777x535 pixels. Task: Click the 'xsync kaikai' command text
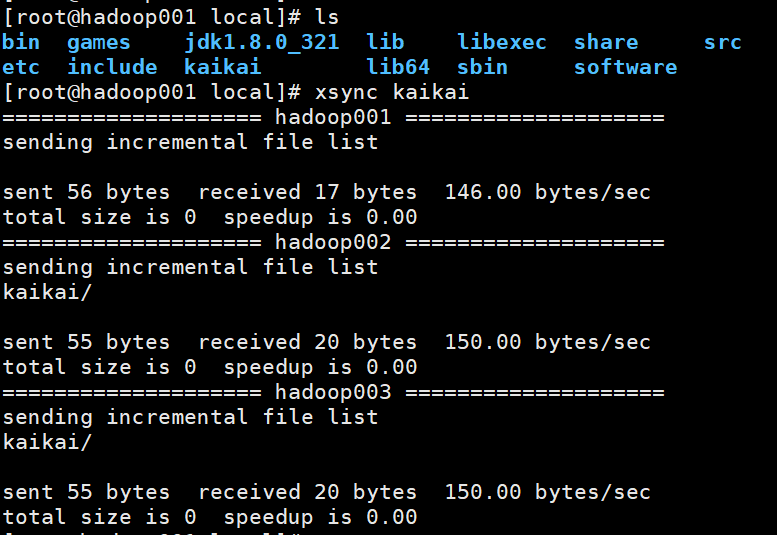point(391,93)
